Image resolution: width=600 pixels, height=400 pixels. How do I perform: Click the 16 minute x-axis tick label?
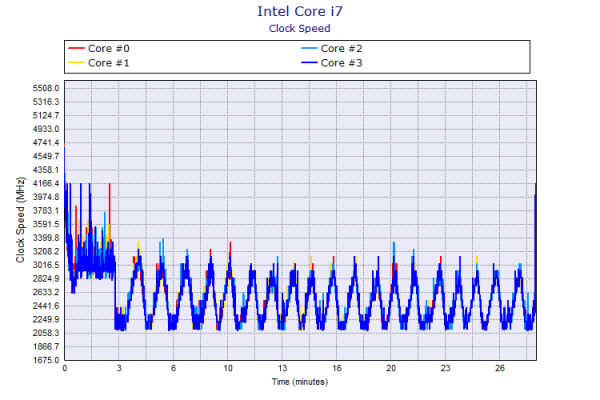click(x=337, y=368)
